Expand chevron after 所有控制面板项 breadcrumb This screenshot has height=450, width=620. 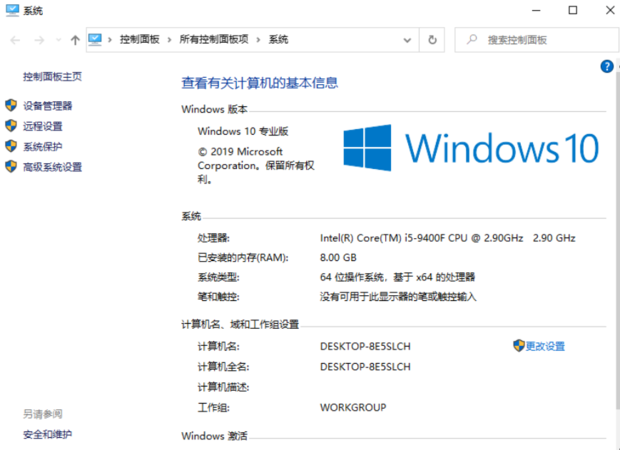pyautogui.click(x=258, y=40)
